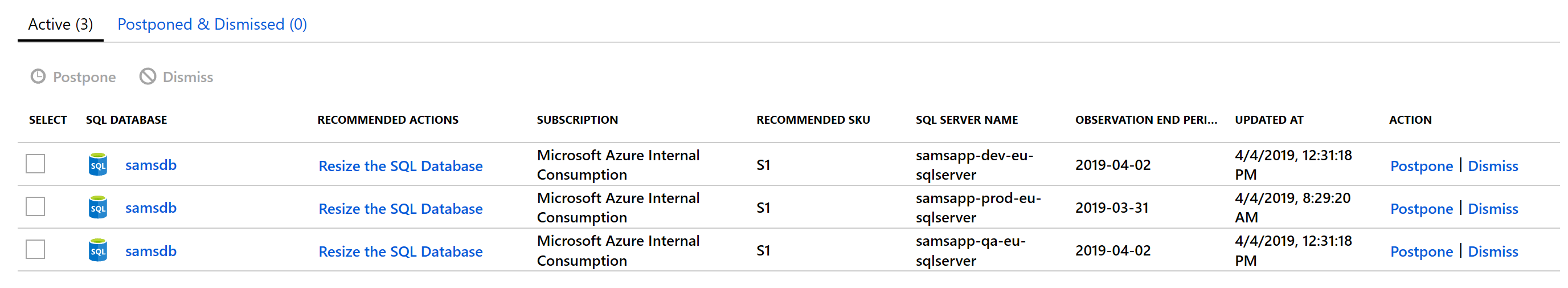Click the UPDATED AT column header

(1269, 120)
